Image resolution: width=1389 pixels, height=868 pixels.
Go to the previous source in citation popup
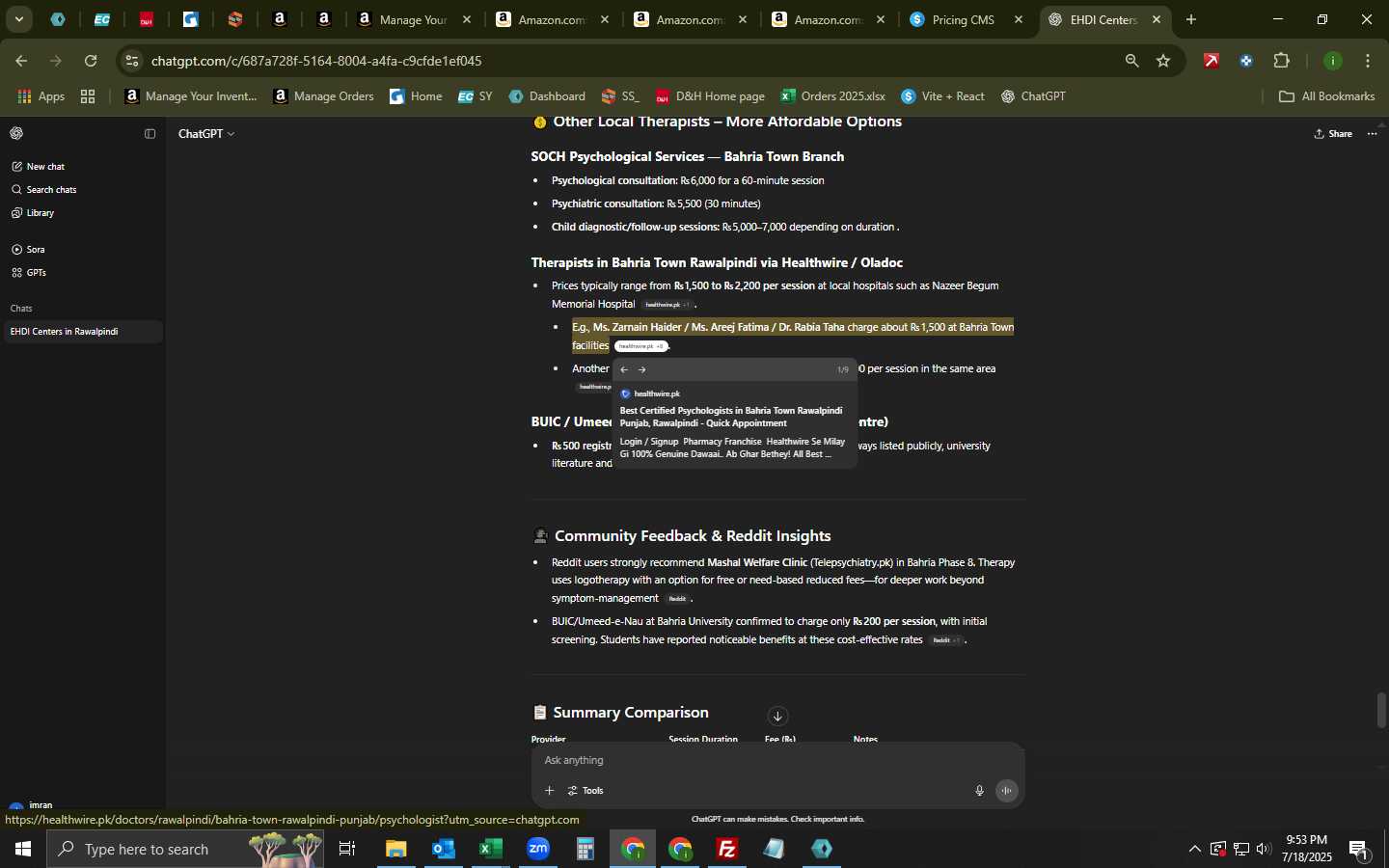pos(624,369)
